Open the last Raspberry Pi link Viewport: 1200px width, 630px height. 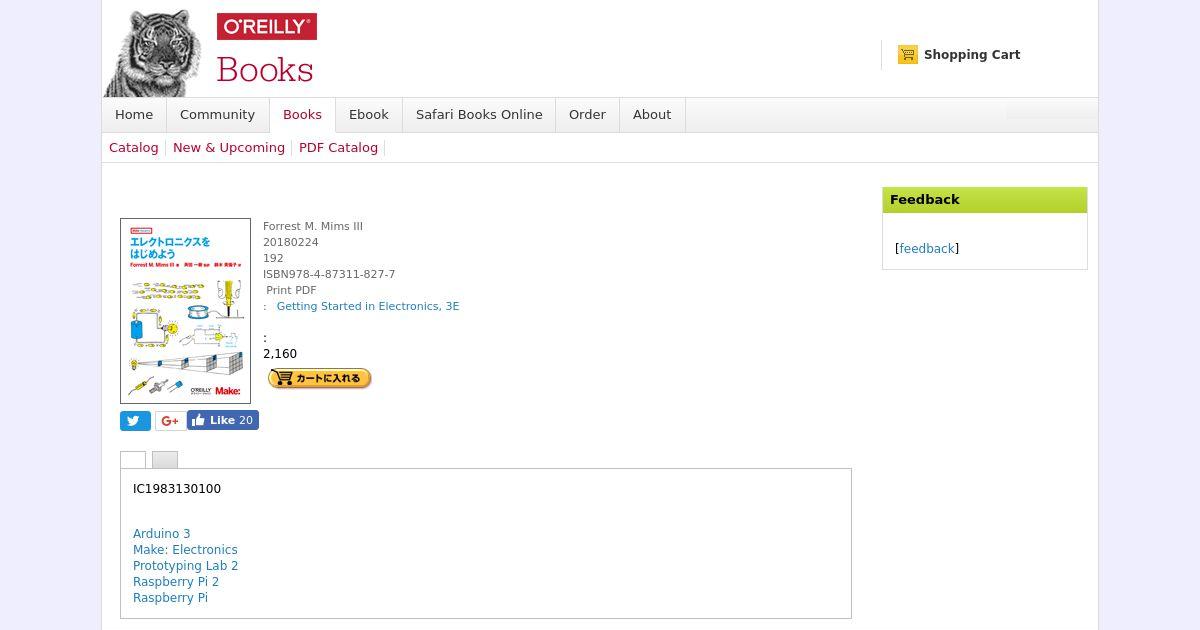pyautogui.click(x=170, y=598)
